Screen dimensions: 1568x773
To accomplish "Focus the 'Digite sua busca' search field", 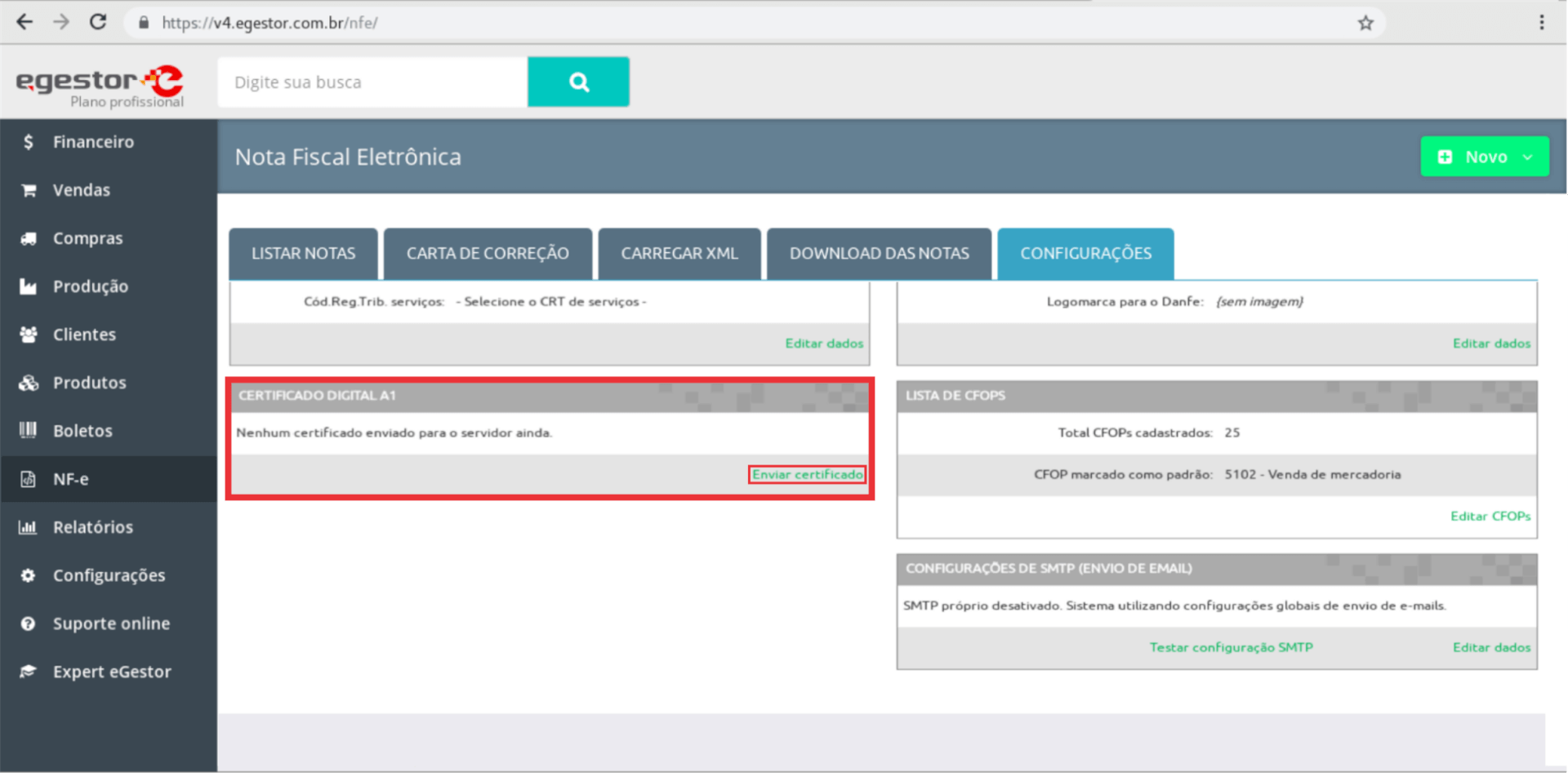I will [373, 82].
